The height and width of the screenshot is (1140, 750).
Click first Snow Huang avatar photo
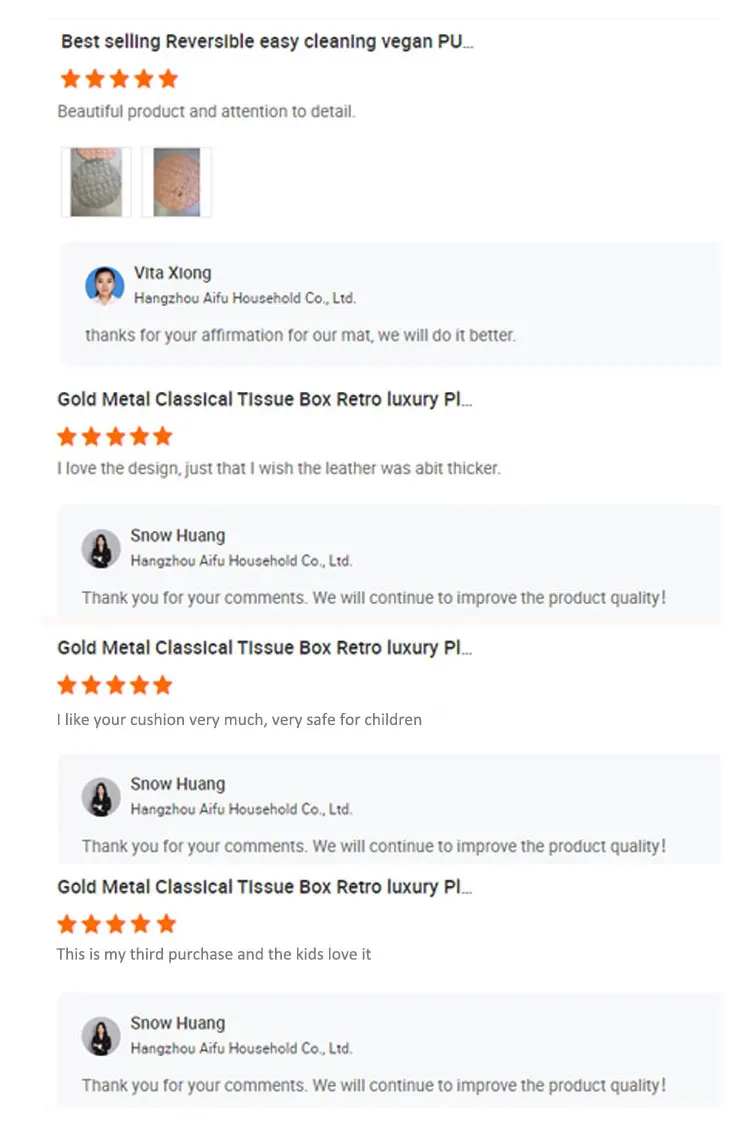(x=101, y=548)
